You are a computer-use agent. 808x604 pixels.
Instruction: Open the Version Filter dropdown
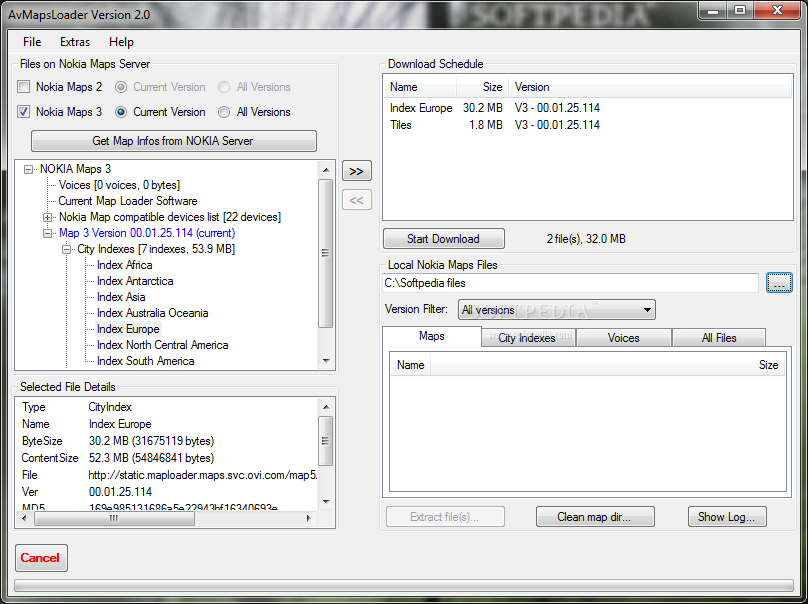tap(557, 310)
